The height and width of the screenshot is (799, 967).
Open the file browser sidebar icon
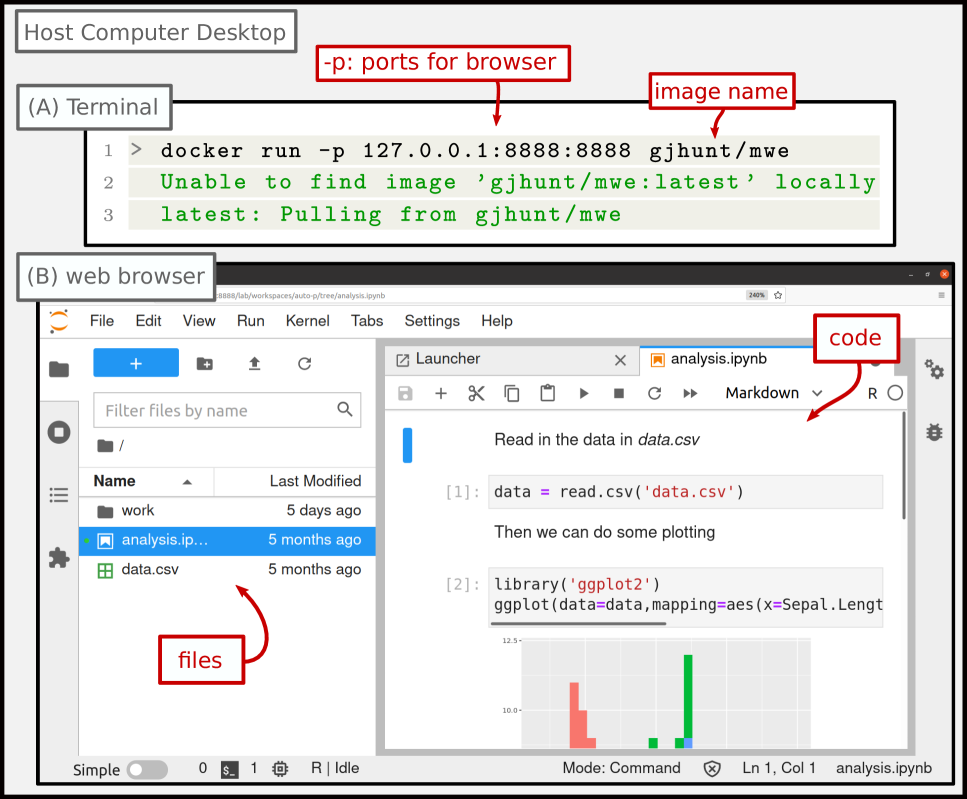[59, 369]
